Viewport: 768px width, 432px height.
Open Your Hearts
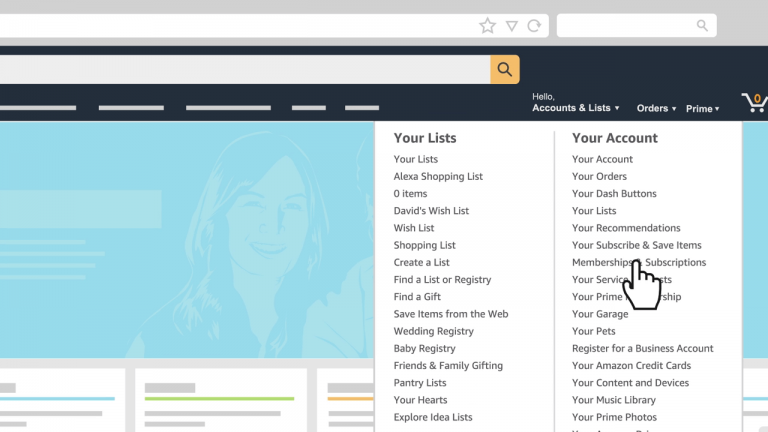coord(420,400)
